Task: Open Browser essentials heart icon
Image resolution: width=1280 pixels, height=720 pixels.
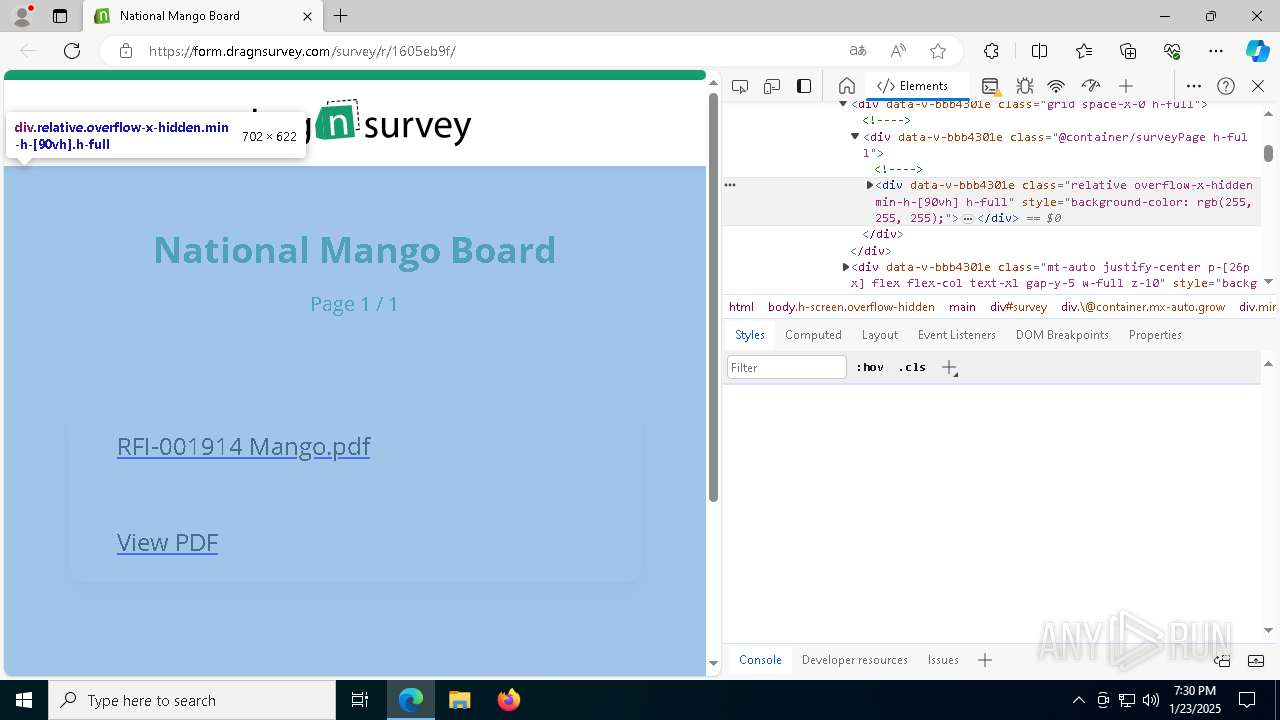Action: pos(1172,51)
